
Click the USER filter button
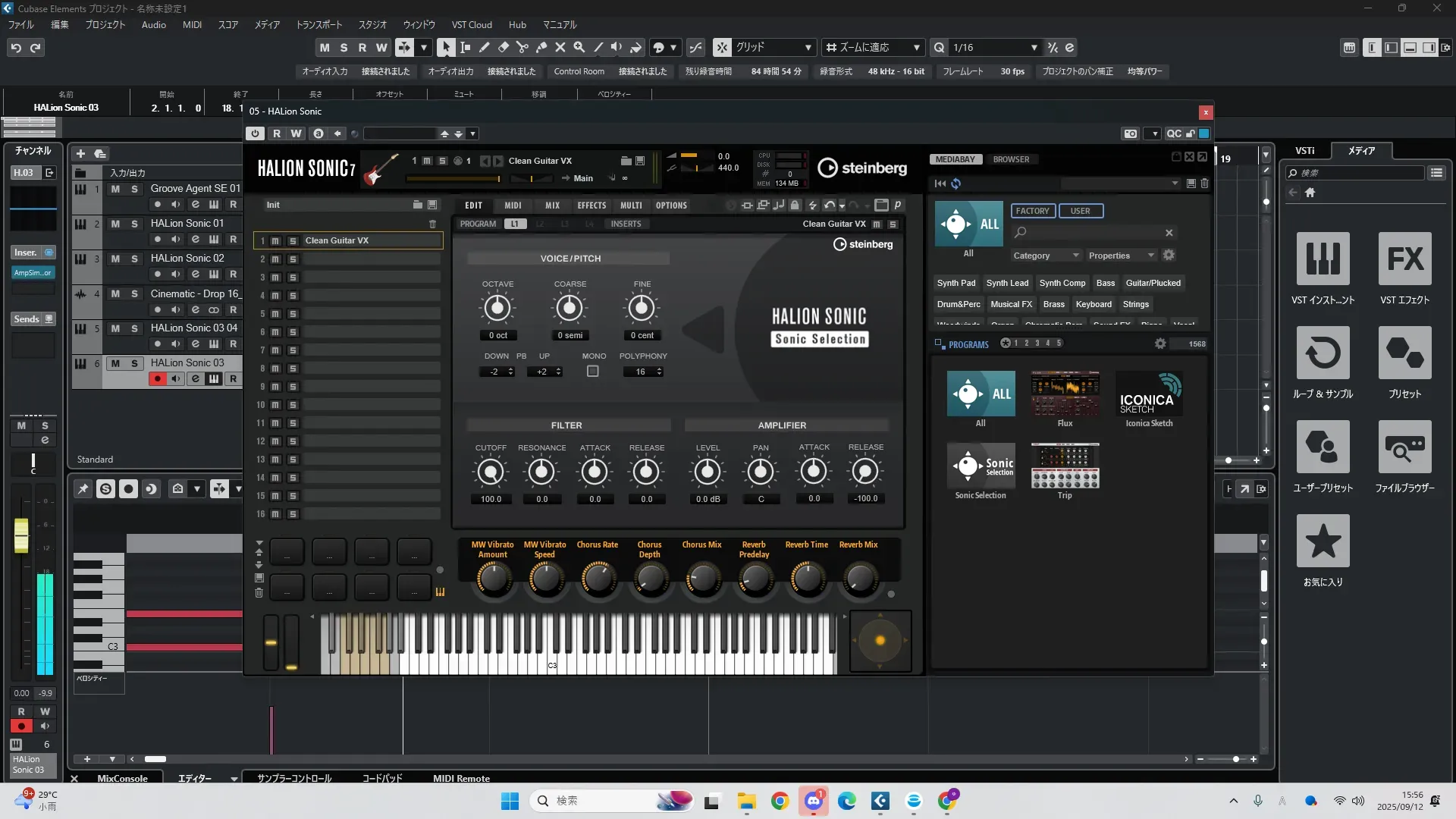click(1080, 211)
